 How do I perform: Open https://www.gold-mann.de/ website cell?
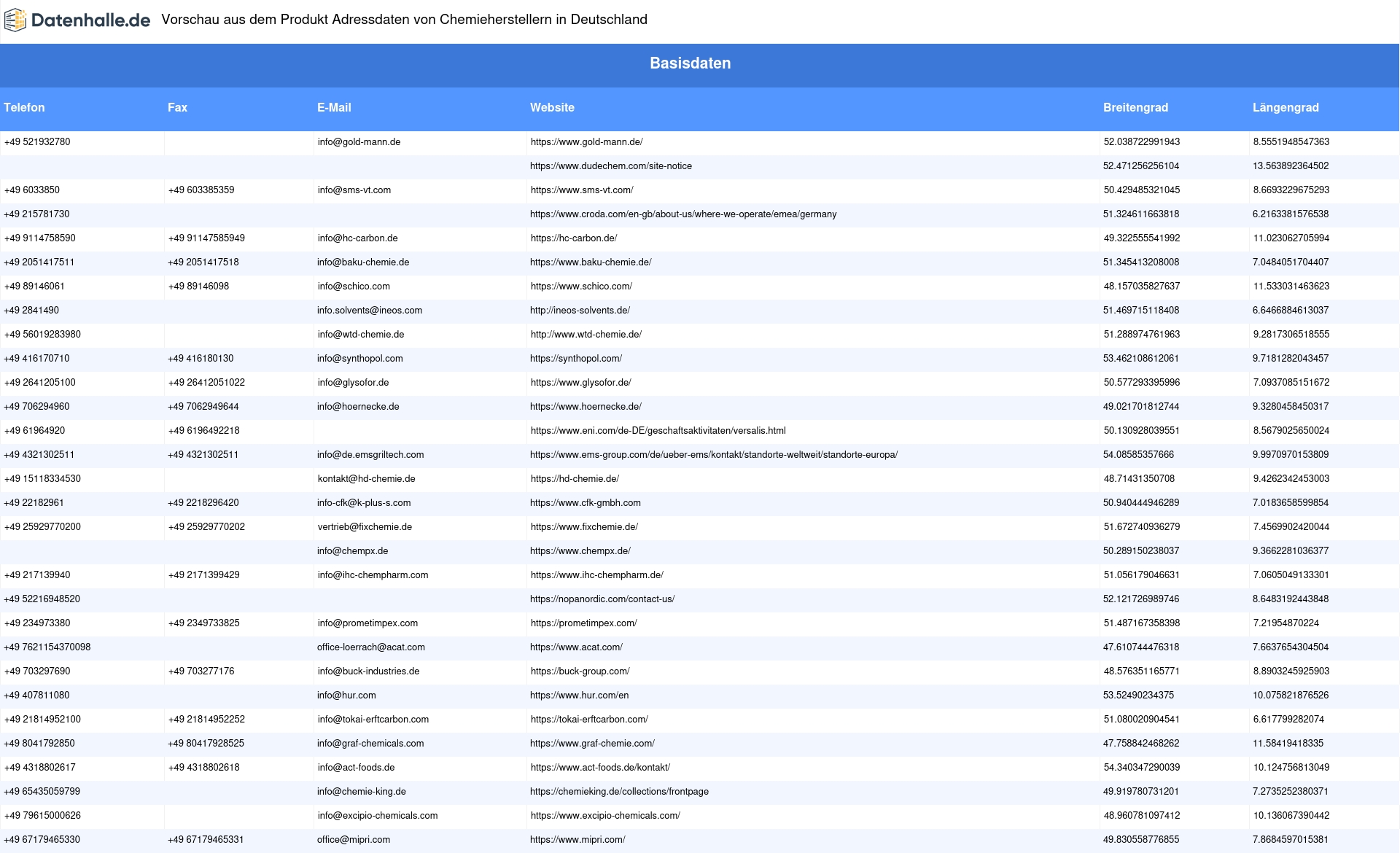tap(586, 142)
